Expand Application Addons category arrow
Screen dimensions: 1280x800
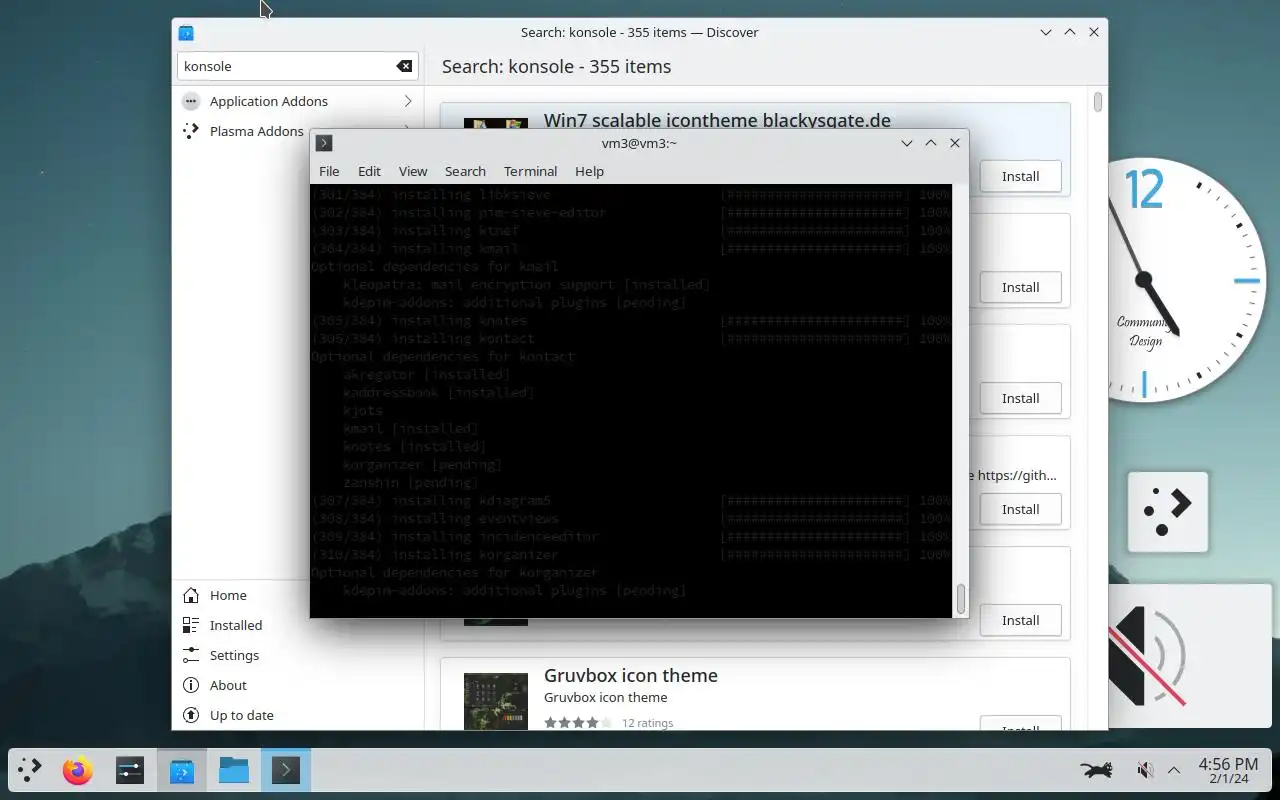408,101
